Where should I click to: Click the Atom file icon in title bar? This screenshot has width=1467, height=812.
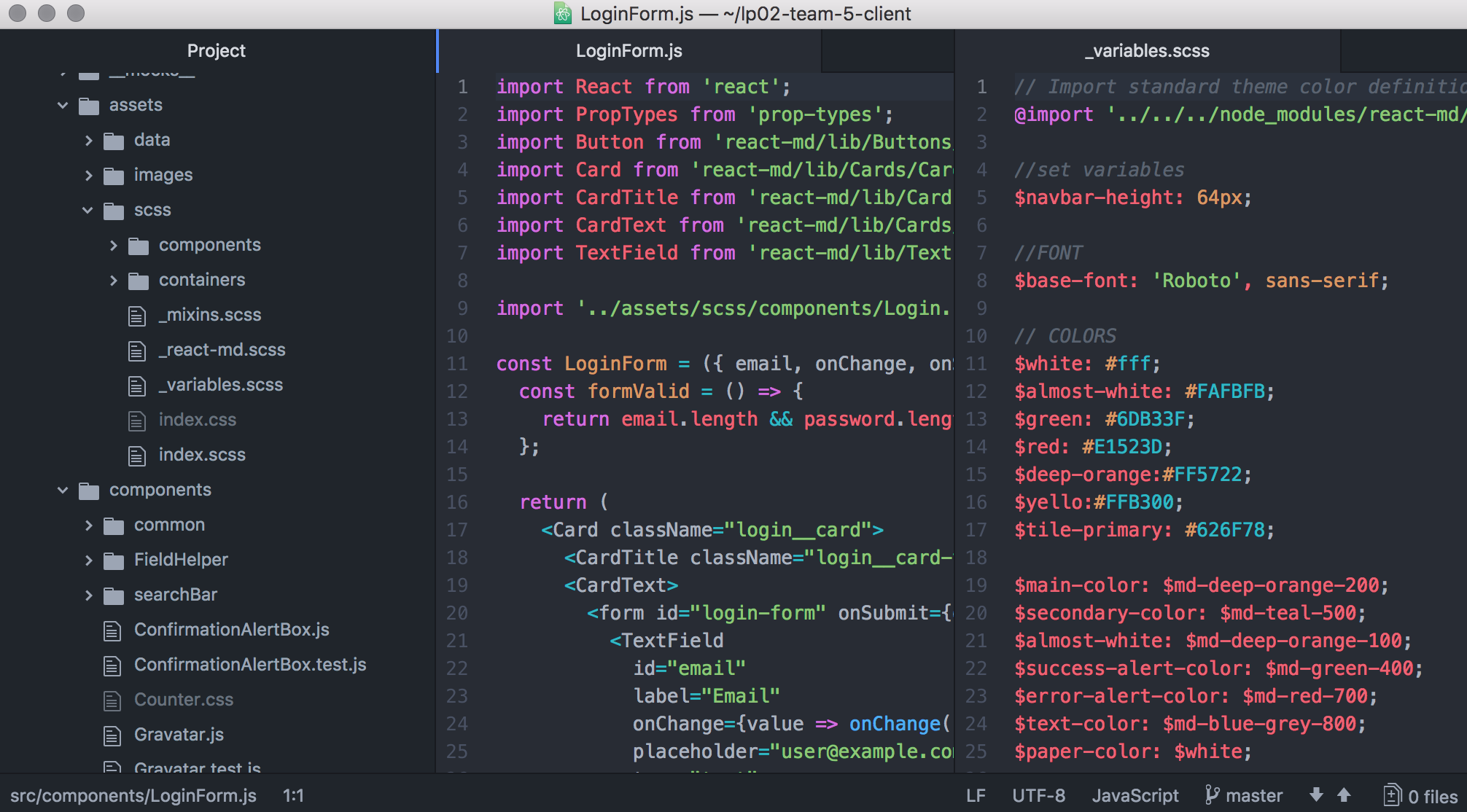563,13
